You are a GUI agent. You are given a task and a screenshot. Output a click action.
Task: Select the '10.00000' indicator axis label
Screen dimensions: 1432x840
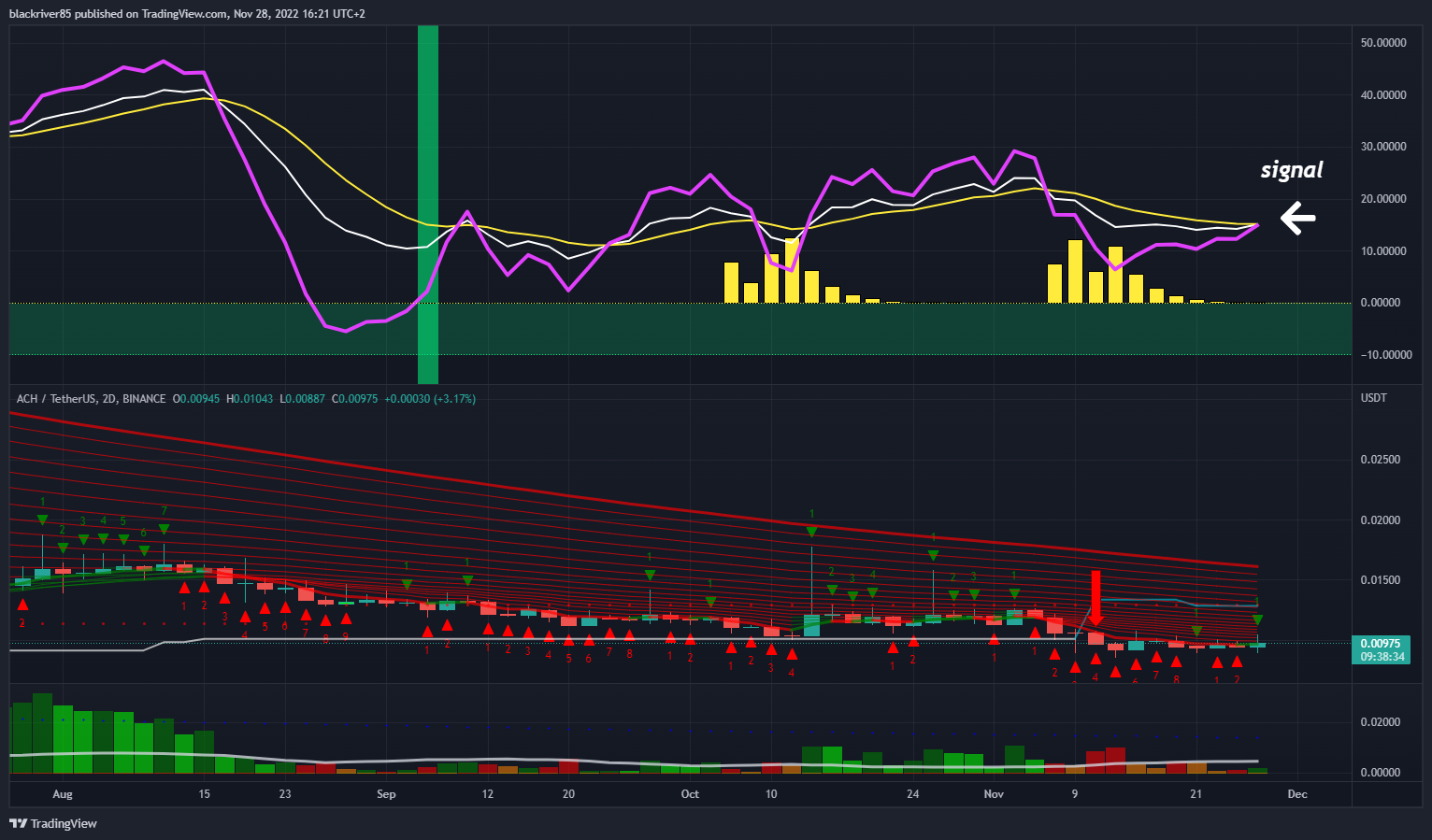click(x=1383, y=251)
